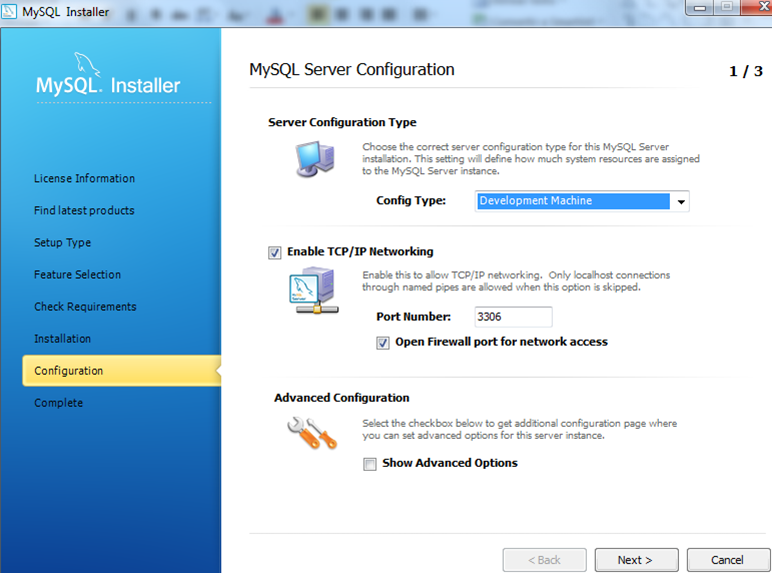Select Find latest products in sidebar
Image resolution: width=772 pixels, height=573 pixels.
[x=84, y=211]
